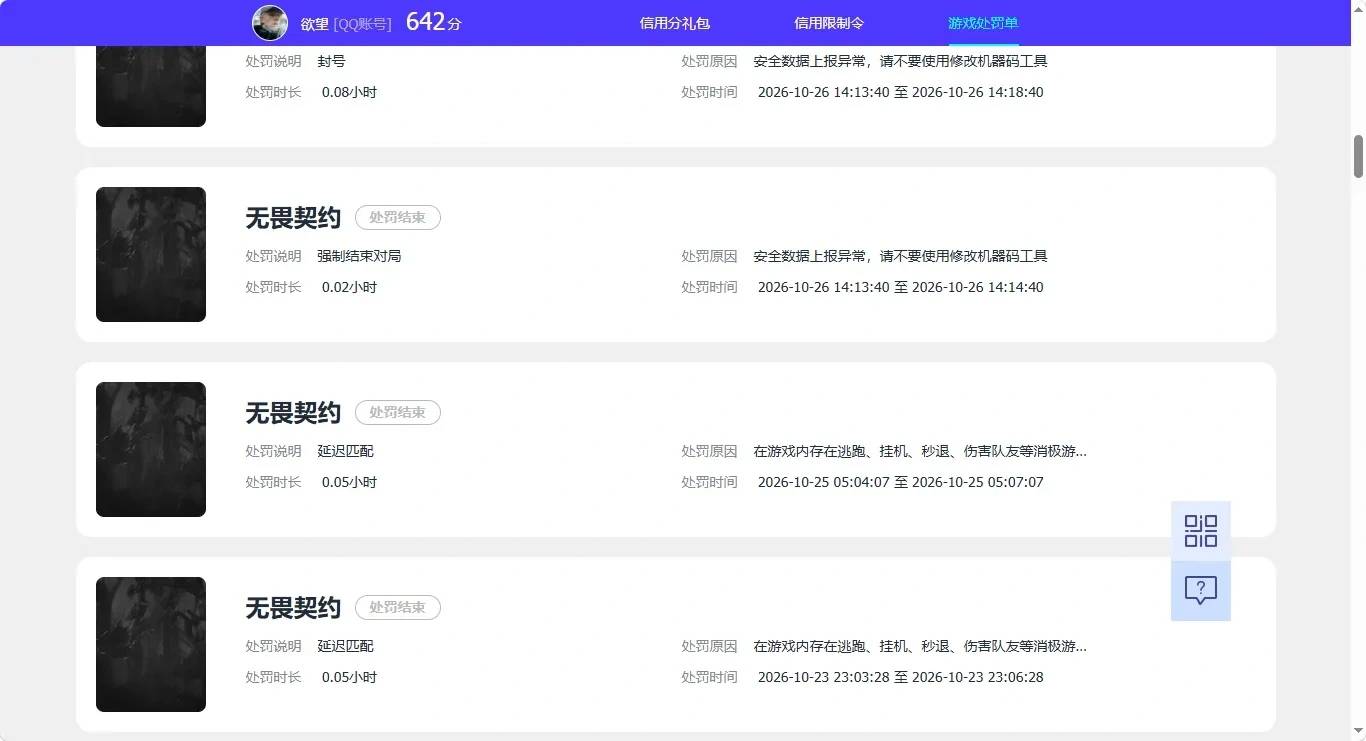Click time range 23:03:28 至 23:06:28
The image size is (1366, 741).
coord(900,677)
